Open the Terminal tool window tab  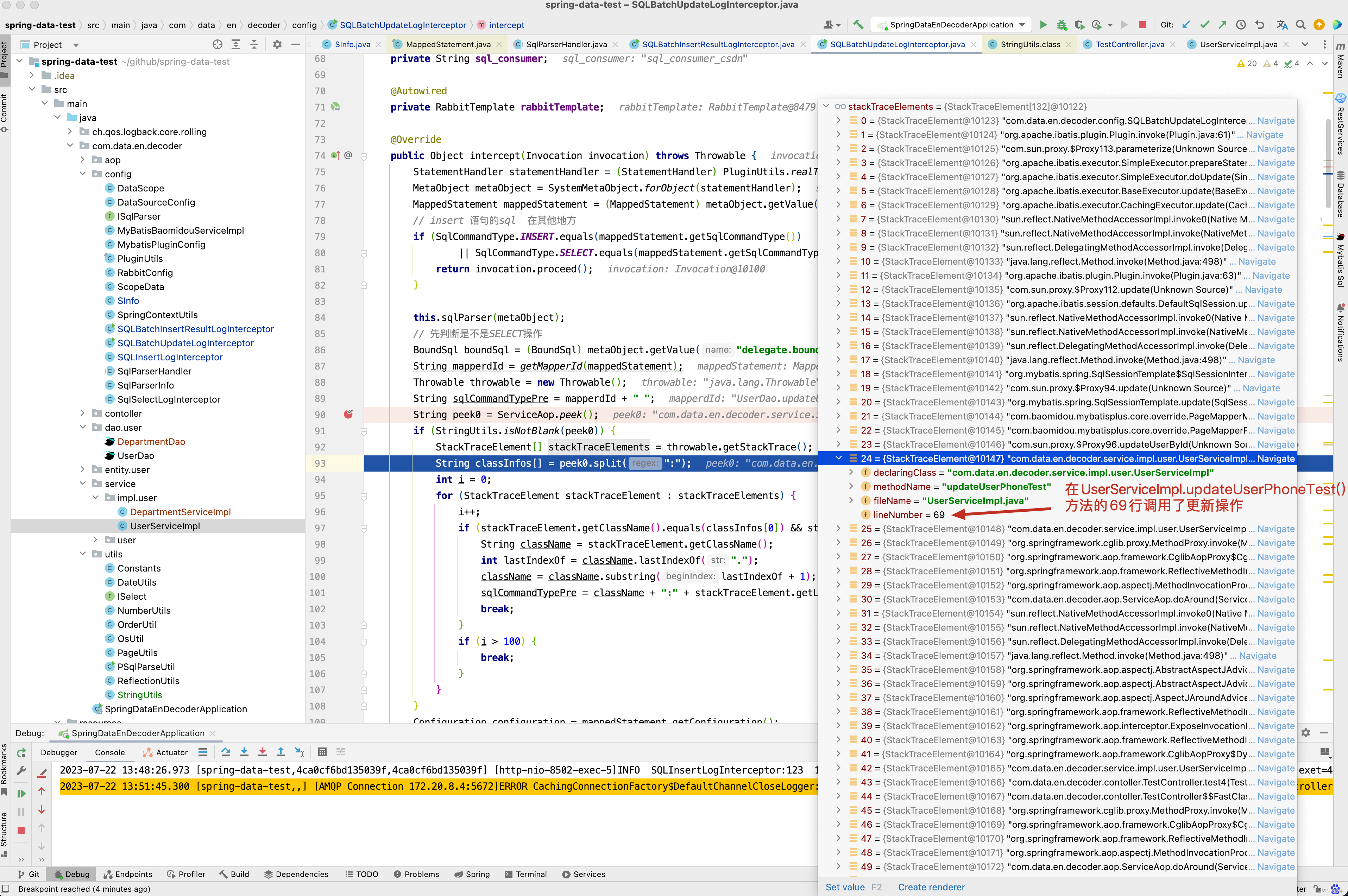coord(526,874)
